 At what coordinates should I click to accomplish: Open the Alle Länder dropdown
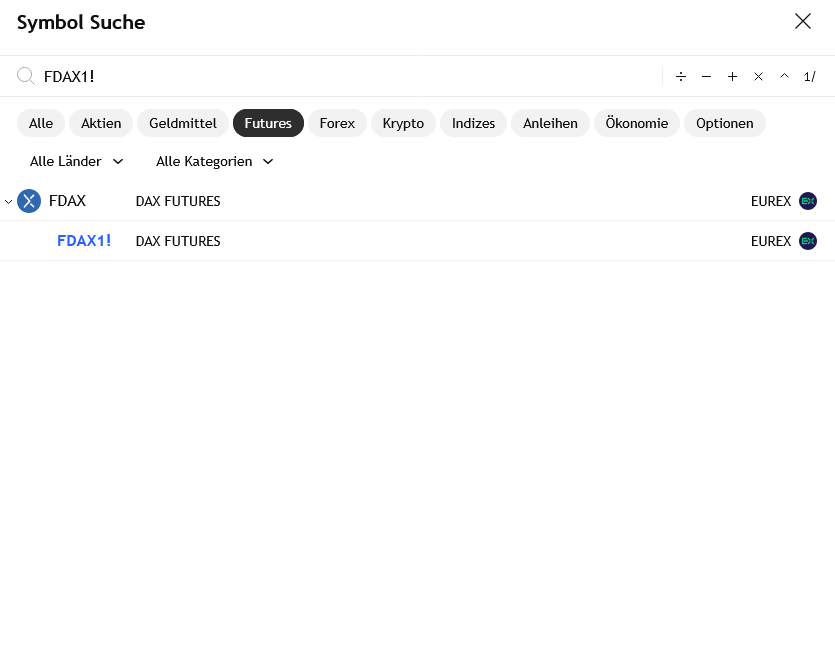click(x=77, y=161)
